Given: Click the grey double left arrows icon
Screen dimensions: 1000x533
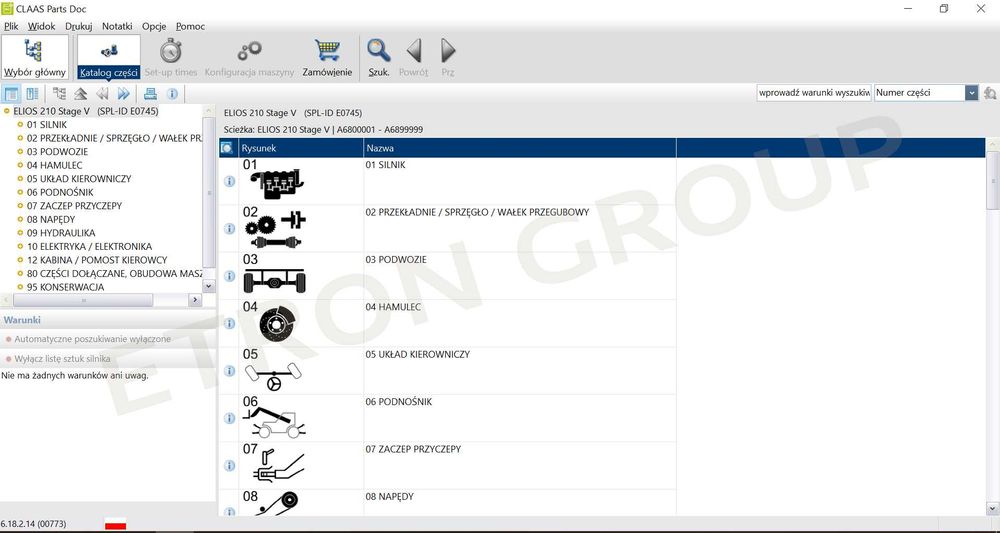Looking at the screenshot, I should coord(102,94).
